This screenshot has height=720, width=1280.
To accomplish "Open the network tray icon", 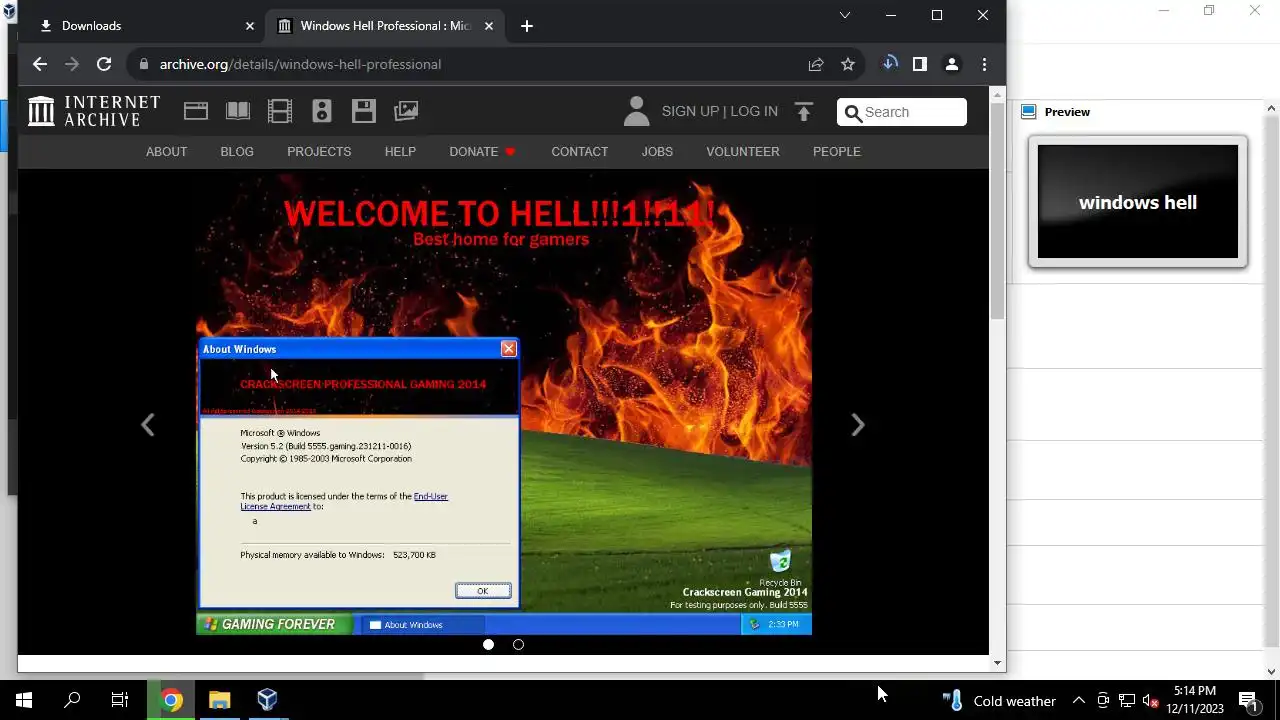I will click(x=1127, y=701).
